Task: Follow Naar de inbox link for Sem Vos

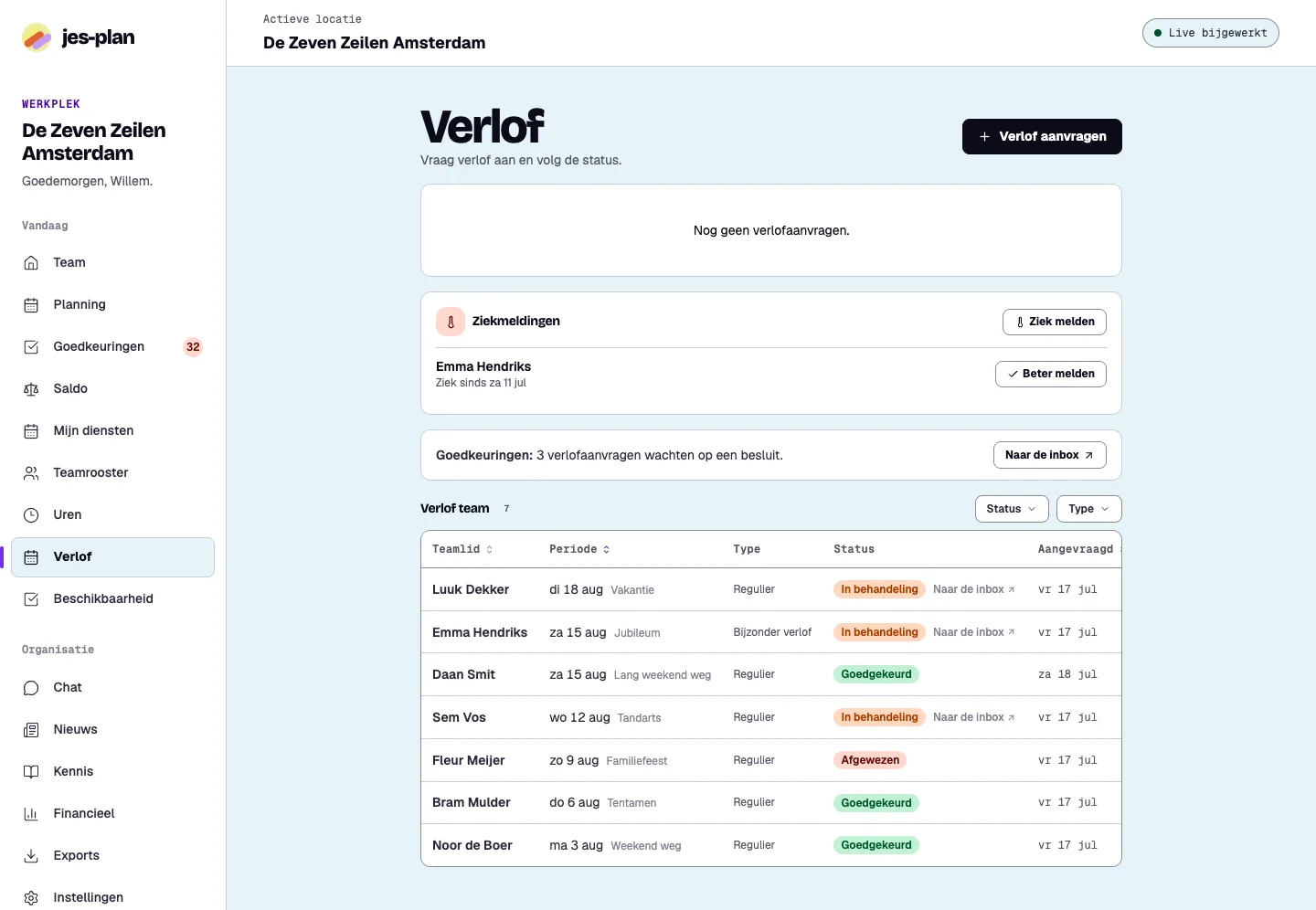Action: pos(973,717)
